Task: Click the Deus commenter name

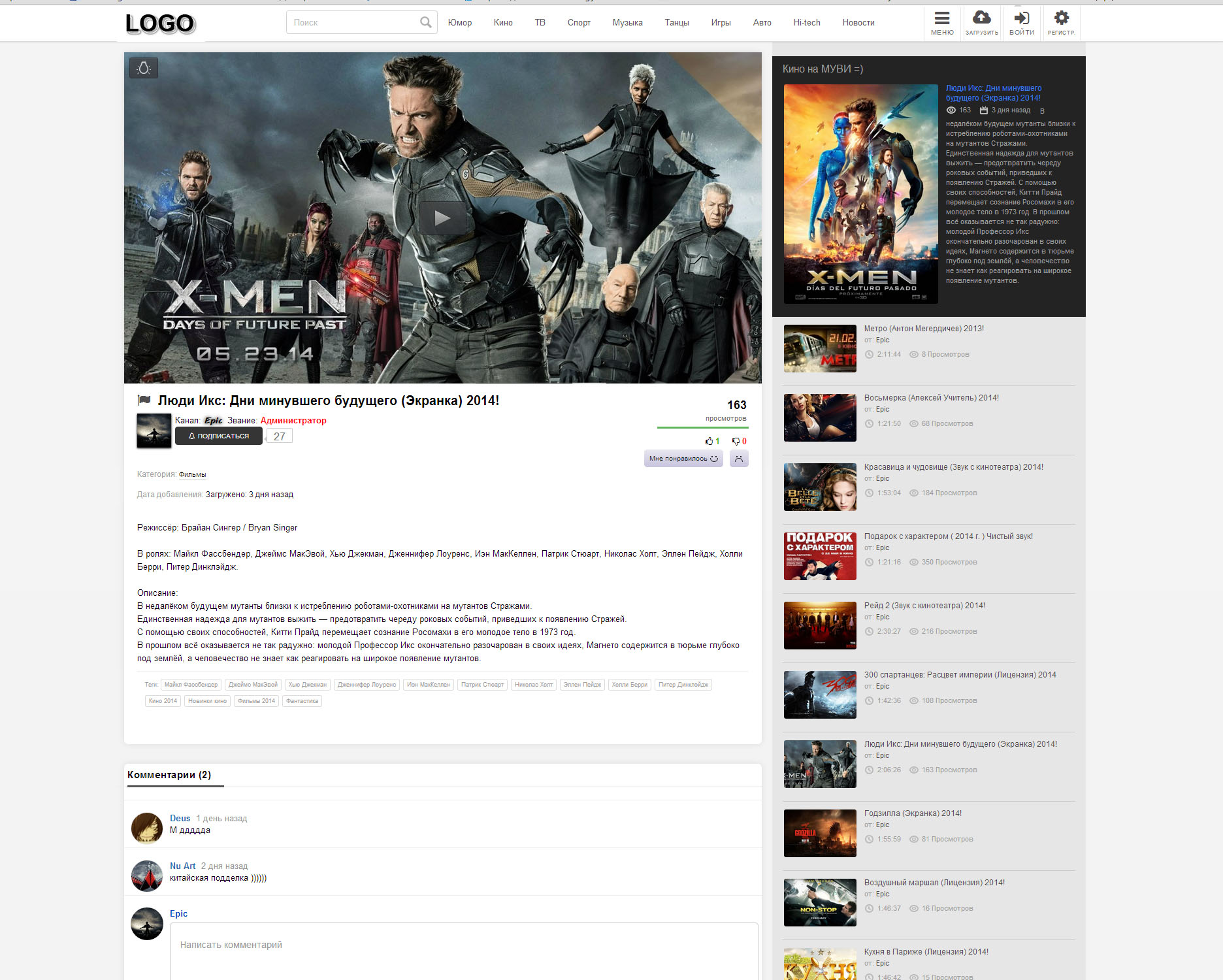Action: click(180, 819)
